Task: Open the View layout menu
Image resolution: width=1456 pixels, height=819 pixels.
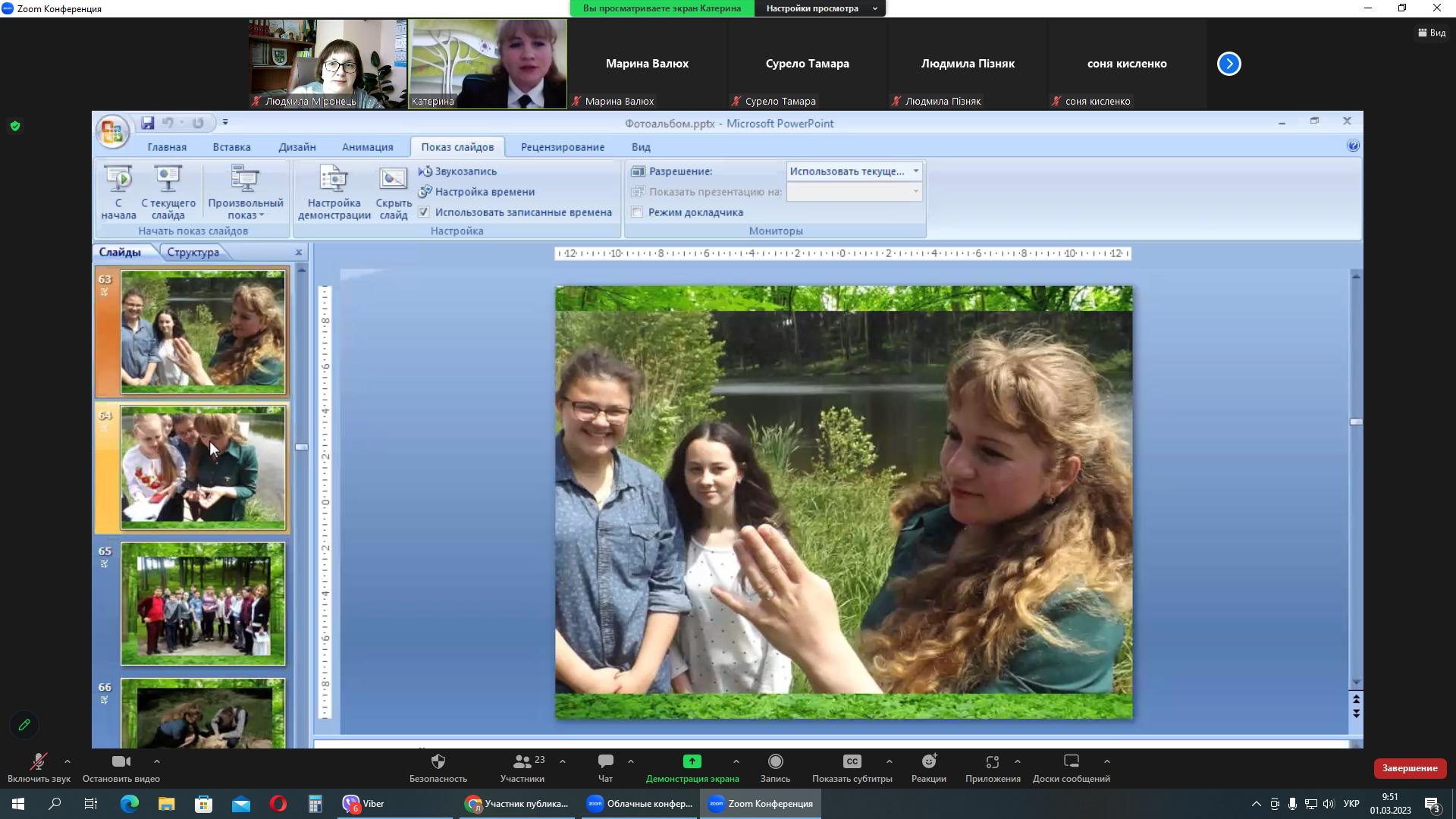Action: (x=1431, y=33)
